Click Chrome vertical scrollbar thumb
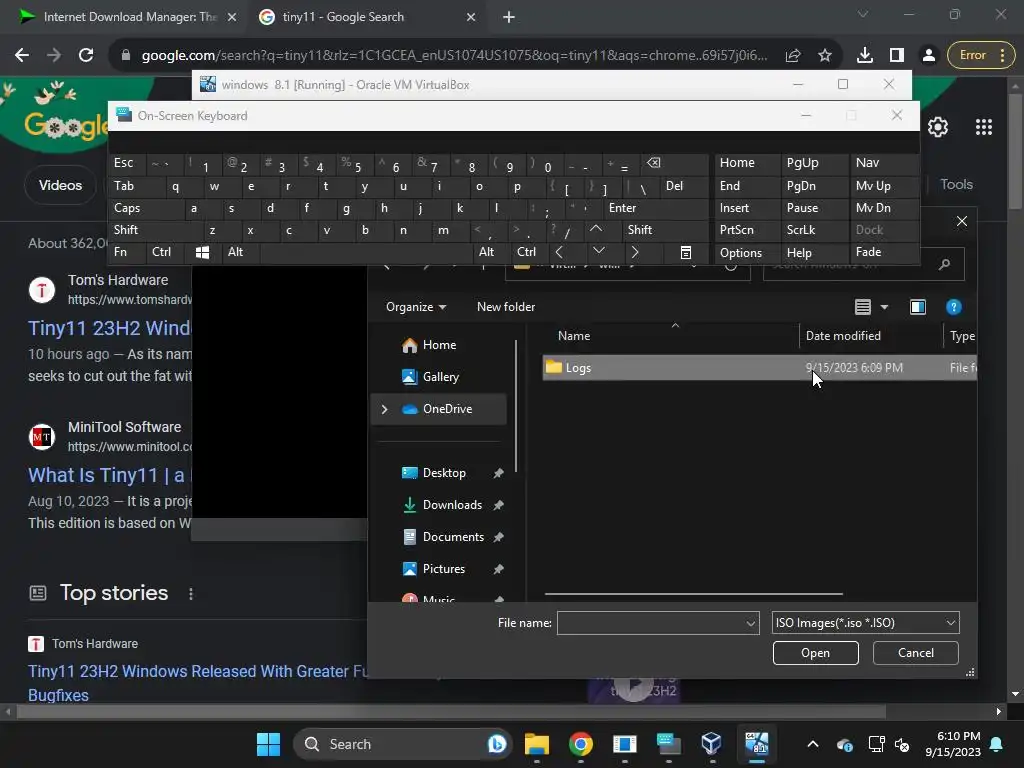 (x=1015, y=152)
